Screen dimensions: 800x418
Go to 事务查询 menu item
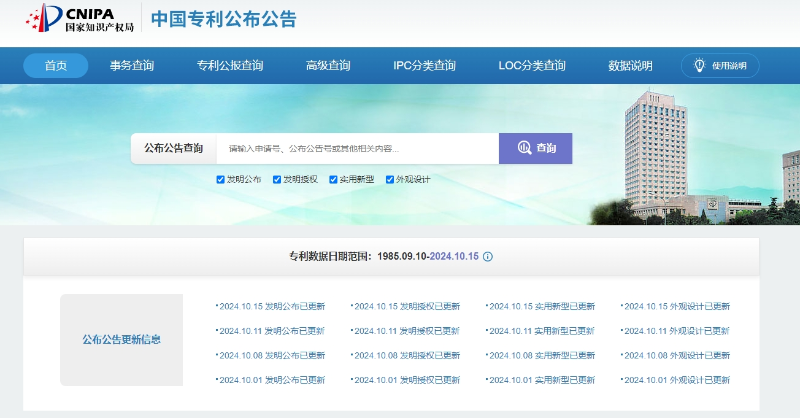point(132,66)
